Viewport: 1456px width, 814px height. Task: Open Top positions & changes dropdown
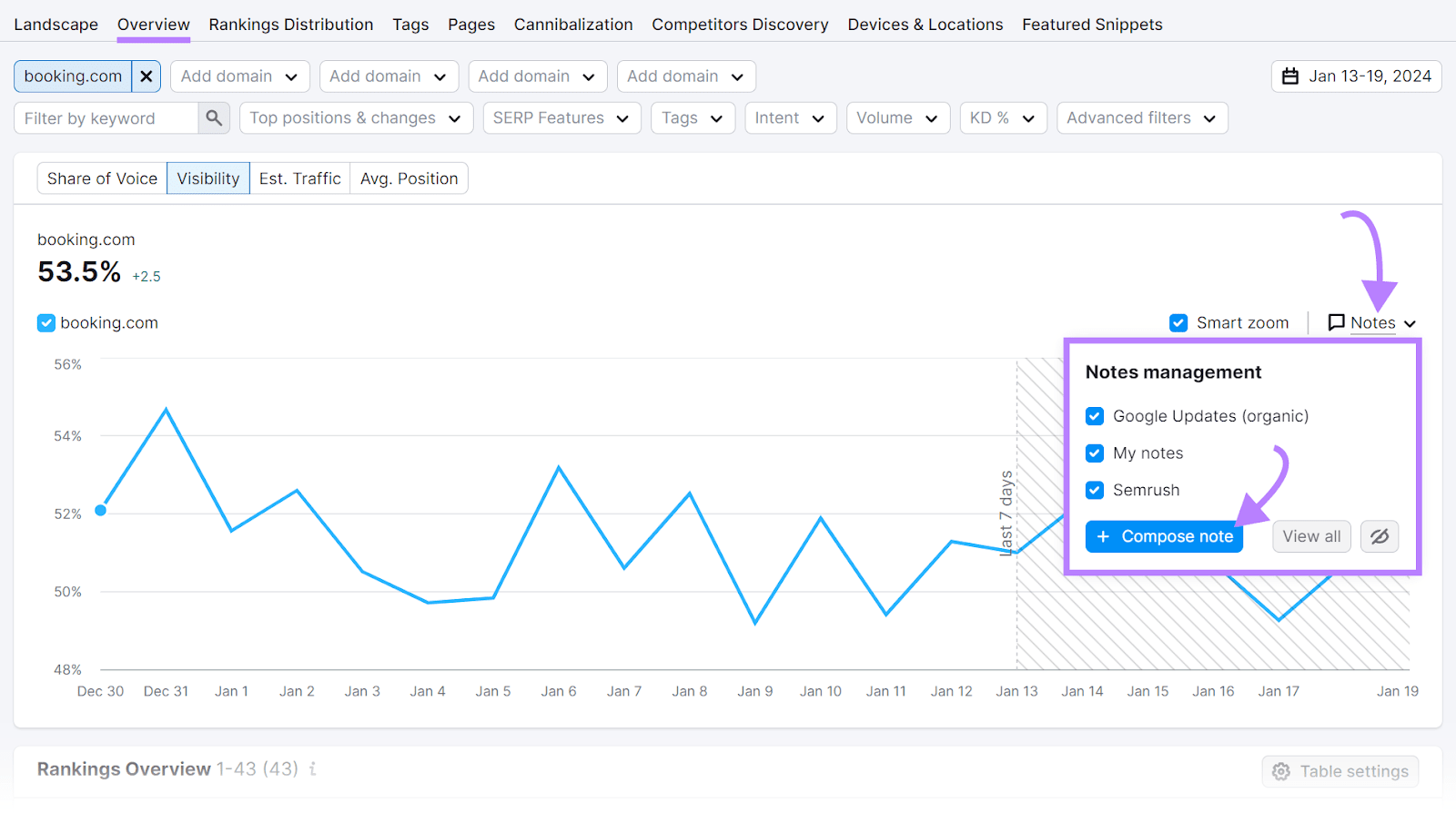pos(356,118)
